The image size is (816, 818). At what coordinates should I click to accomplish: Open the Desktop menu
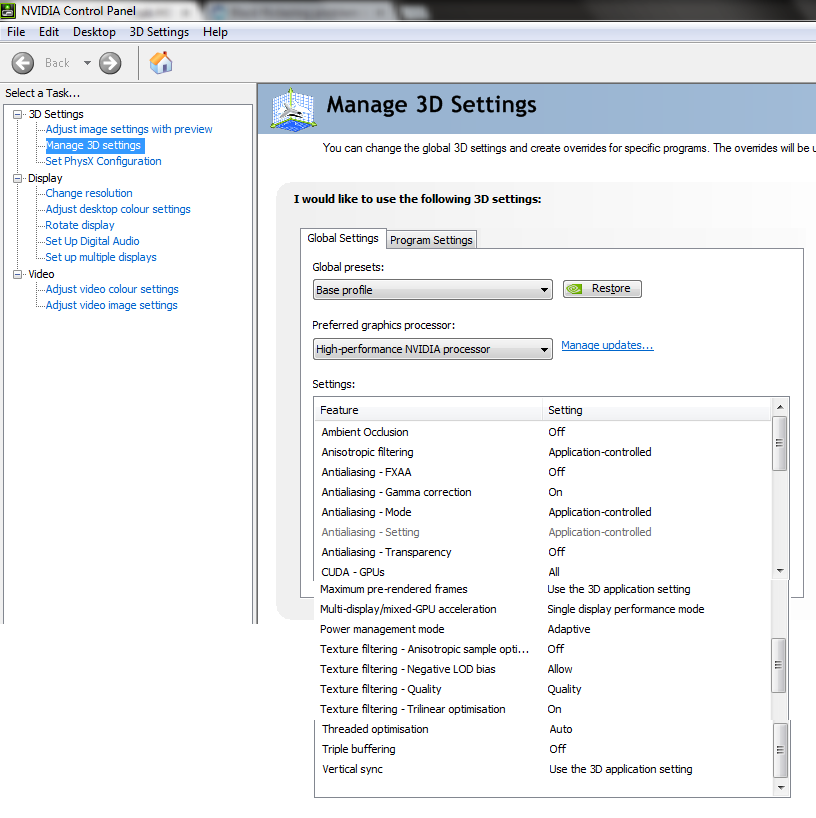click(94, 32)
